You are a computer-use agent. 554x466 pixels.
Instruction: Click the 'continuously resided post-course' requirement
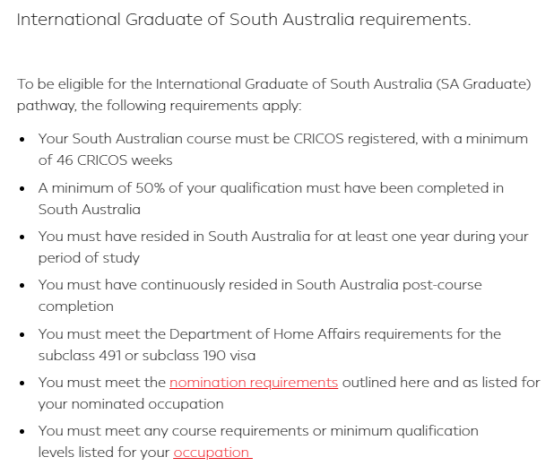click(x=260, y=295)
